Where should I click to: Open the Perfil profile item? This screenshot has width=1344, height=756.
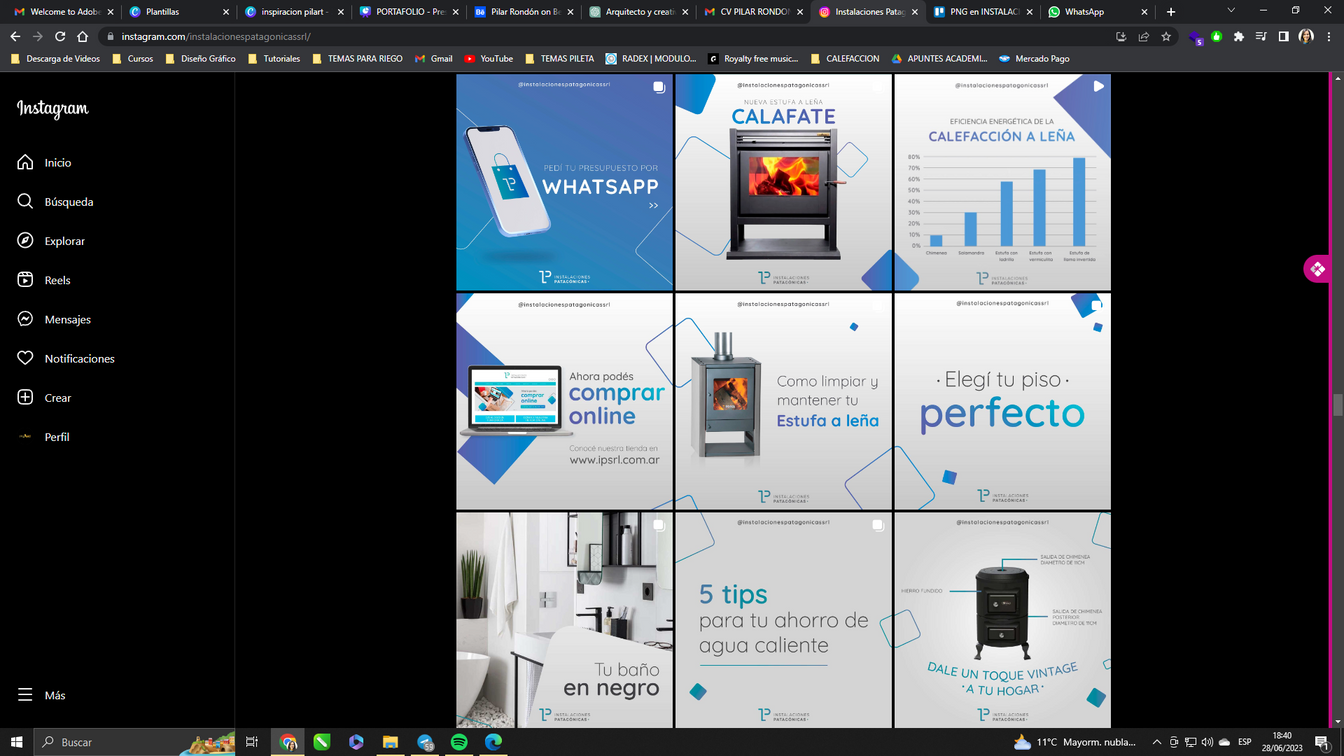(26, 437)
